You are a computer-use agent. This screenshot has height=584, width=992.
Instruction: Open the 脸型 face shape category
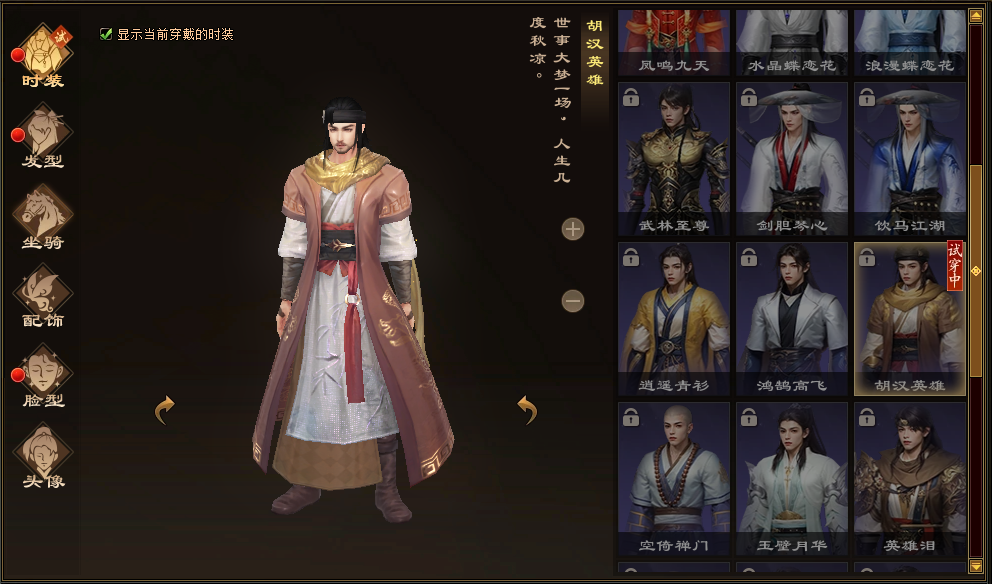click(43, 376)
